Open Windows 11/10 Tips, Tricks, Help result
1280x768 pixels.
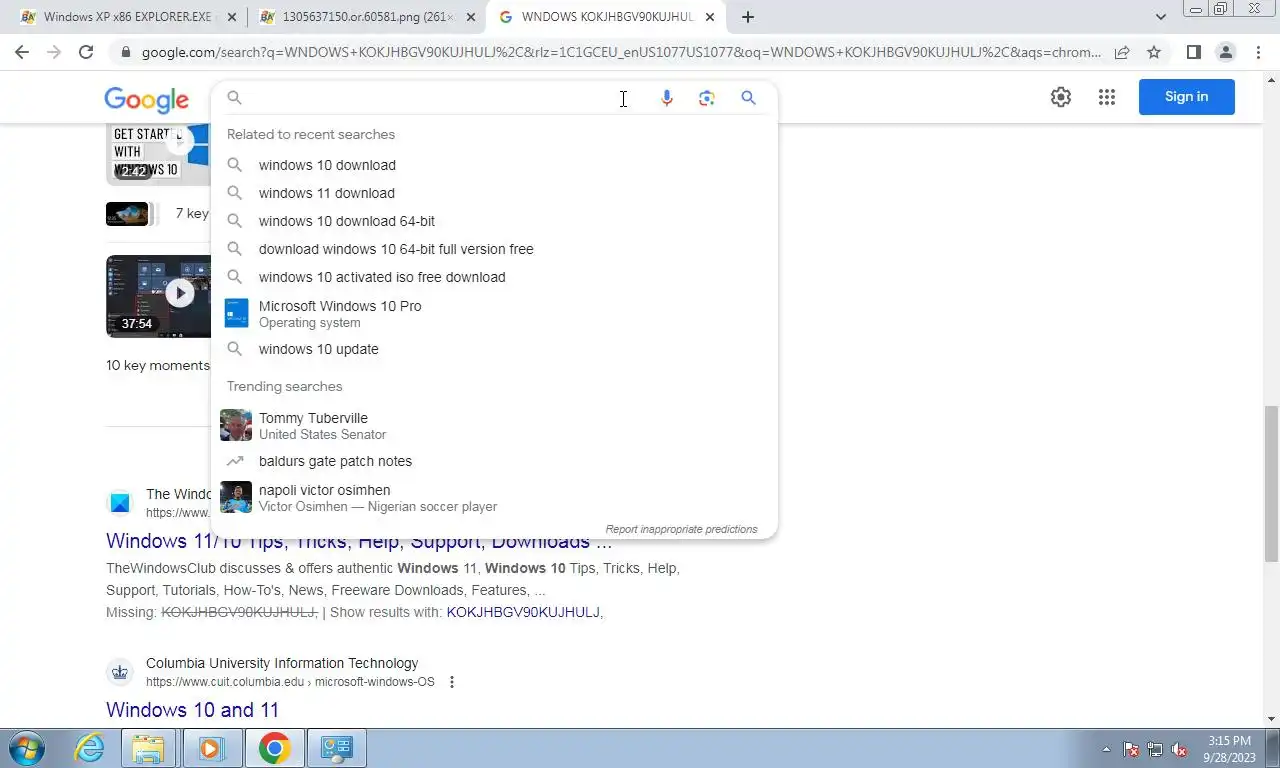(358, 542)
